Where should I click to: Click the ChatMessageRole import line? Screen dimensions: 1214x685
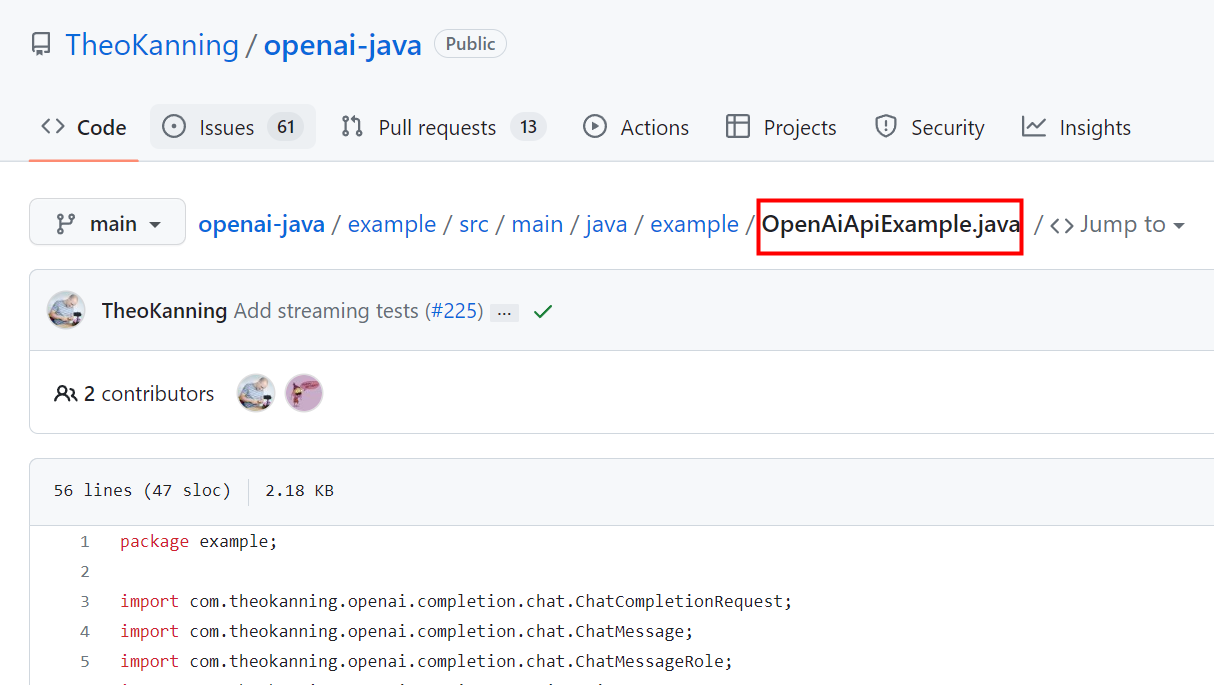point(427,662)
